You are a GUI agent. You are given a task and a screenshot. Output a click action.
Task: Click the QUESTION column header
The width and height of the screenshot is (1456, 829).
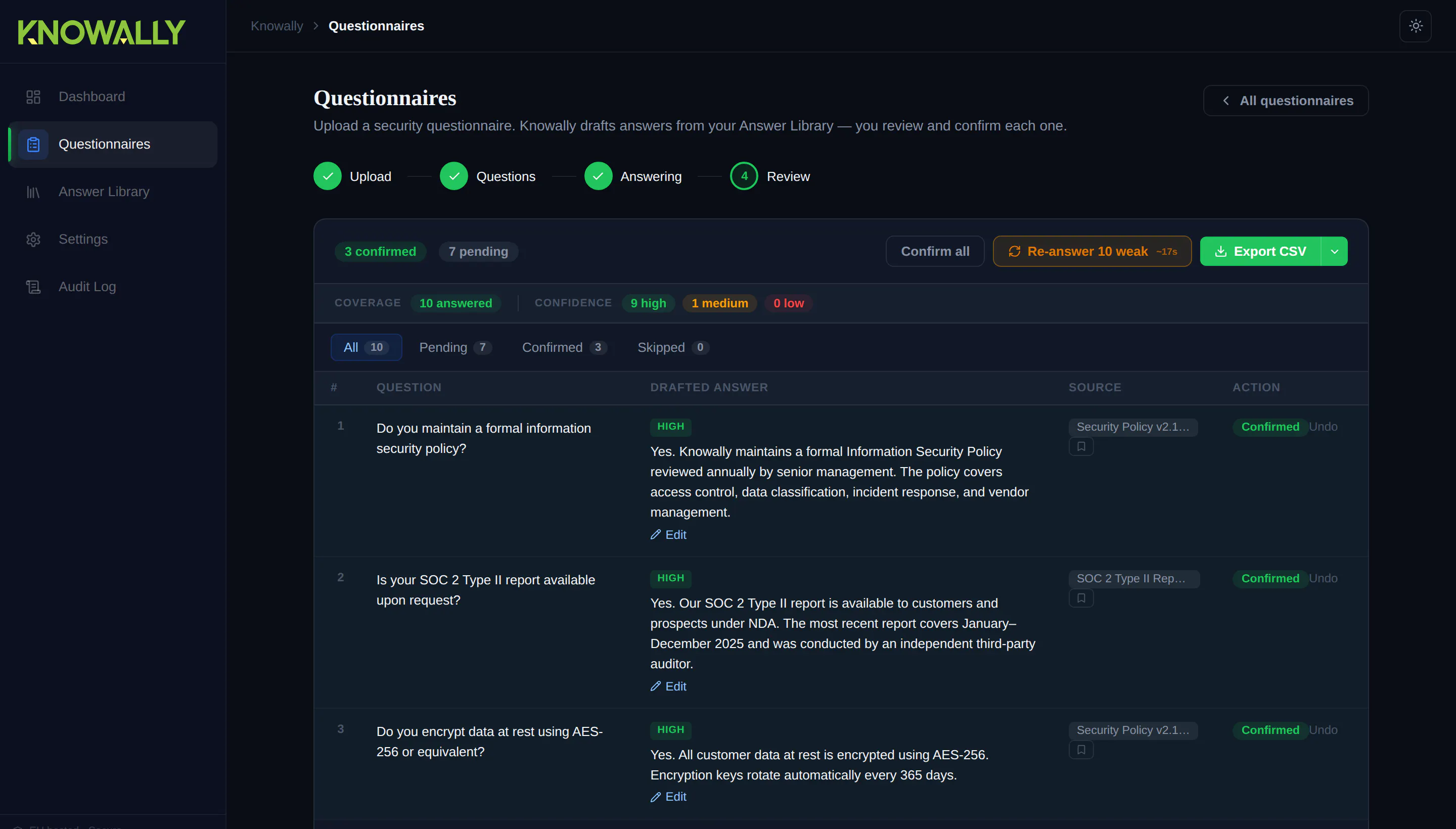pos(409,388)
